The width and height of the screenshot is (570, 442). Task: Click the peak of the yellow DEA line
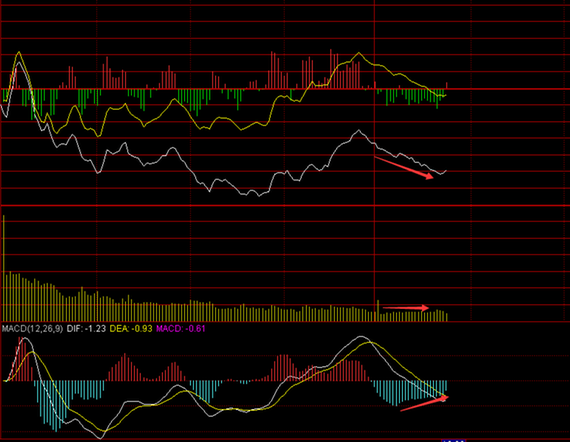[x=370, y=342]
